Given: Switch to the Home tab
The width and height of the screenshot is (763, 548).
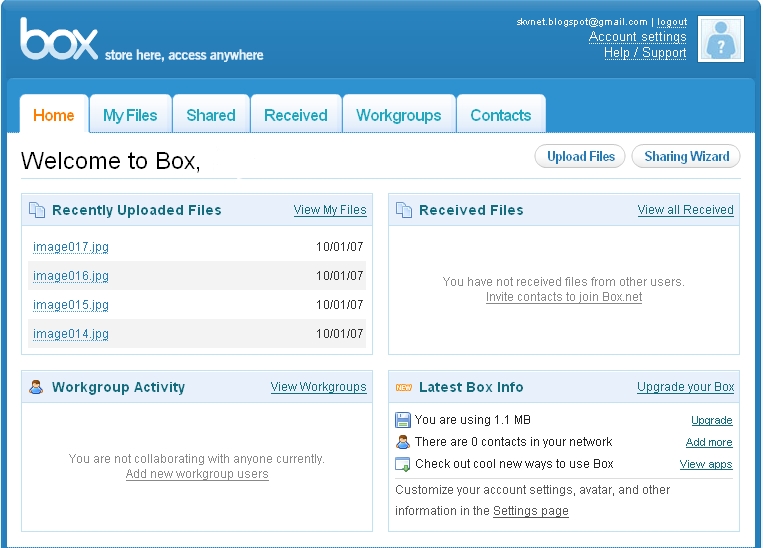Looking at the screenshot, I should pyautogui.click(x=54, y=115).
